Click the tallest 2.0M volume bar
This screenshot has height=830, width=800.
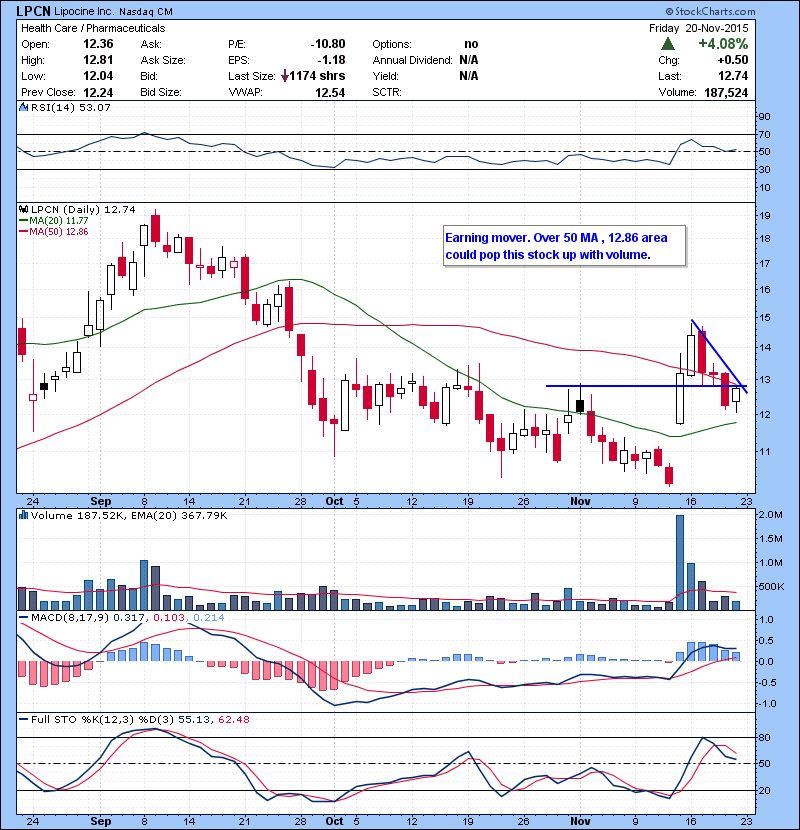pos(680,563)
